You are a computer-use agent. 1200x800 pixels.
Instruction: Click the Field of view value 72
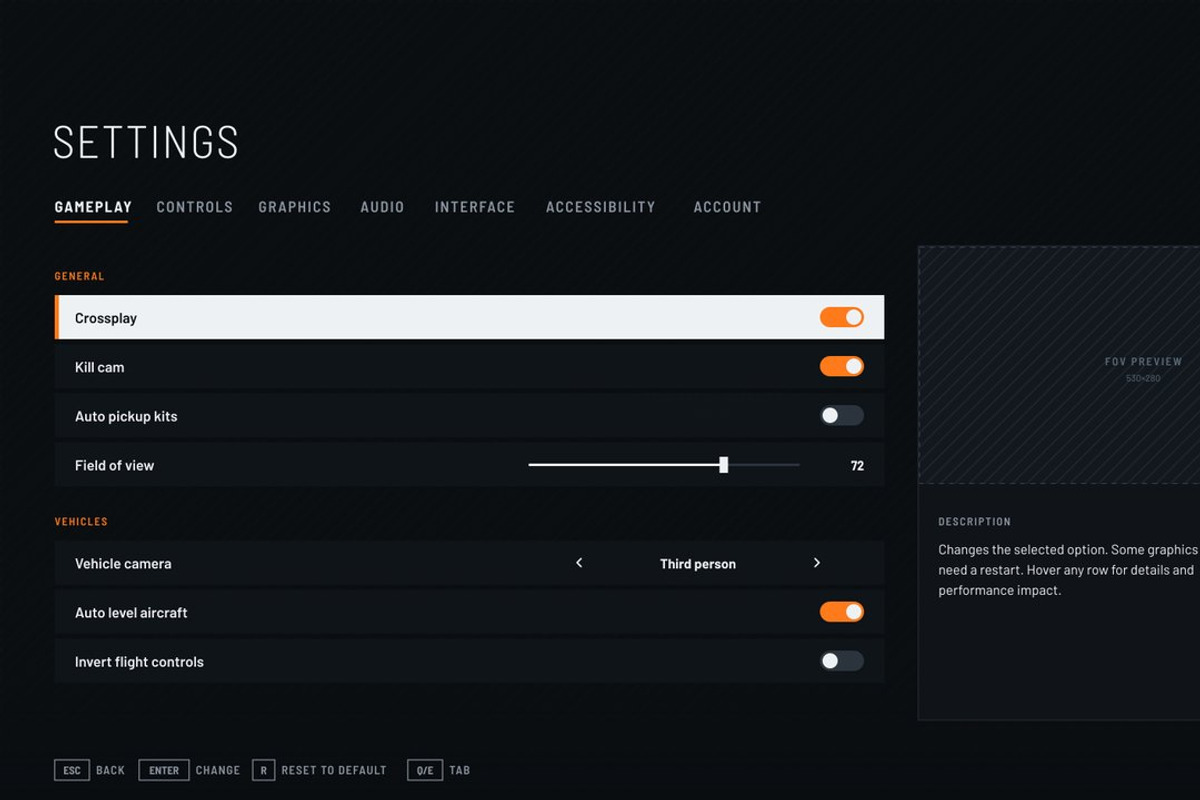pyautogui.click(x=857, y=466)
